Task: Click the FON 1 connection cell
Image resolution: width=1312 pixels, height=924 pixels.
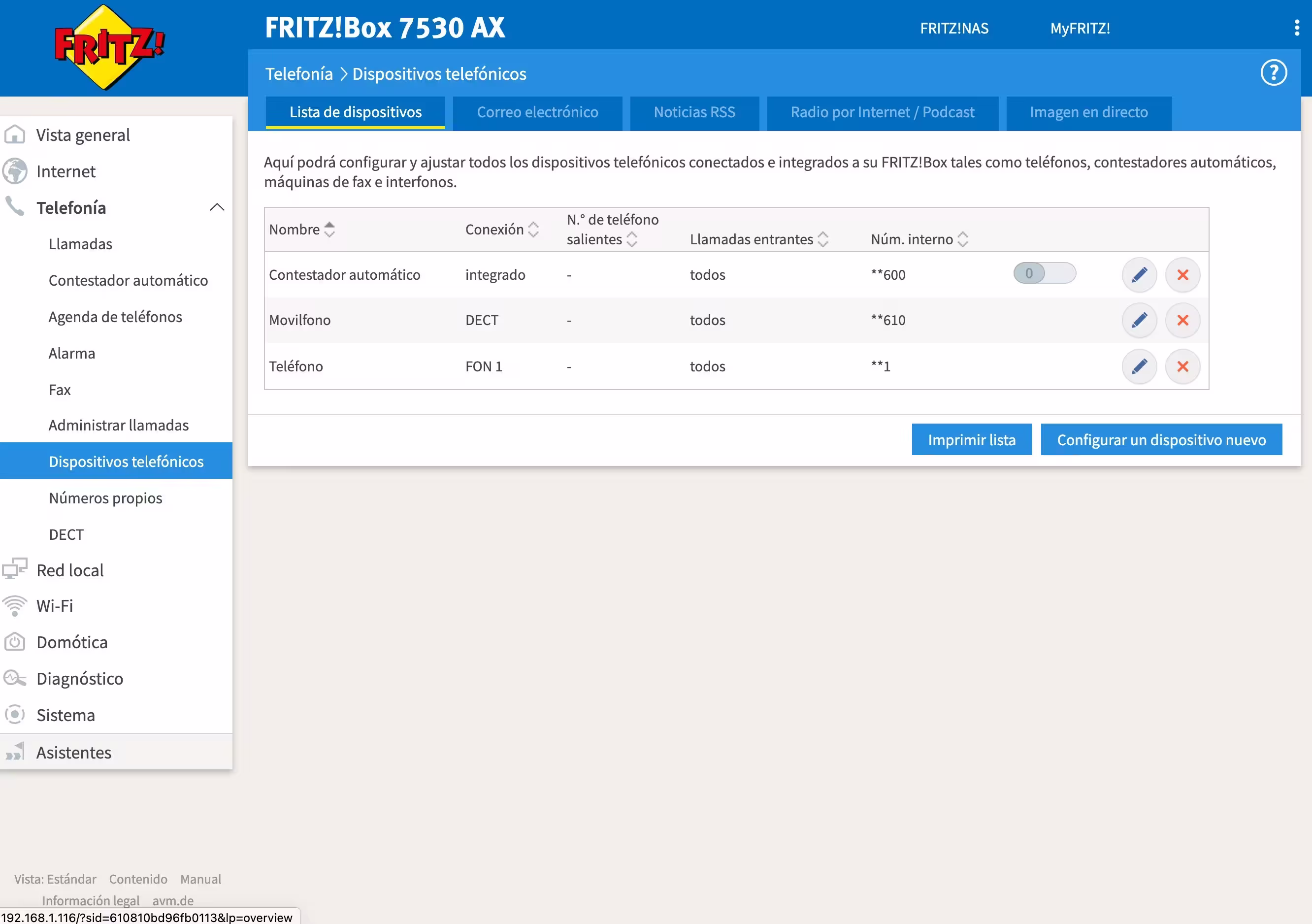Action: pyautogui.click(x=484, y=366)
